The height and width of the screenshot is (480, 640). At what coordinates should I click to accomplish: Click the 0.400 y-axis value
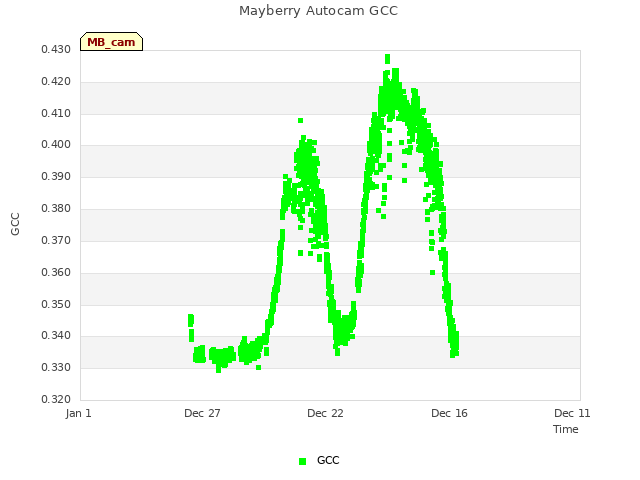pos(56,144)
